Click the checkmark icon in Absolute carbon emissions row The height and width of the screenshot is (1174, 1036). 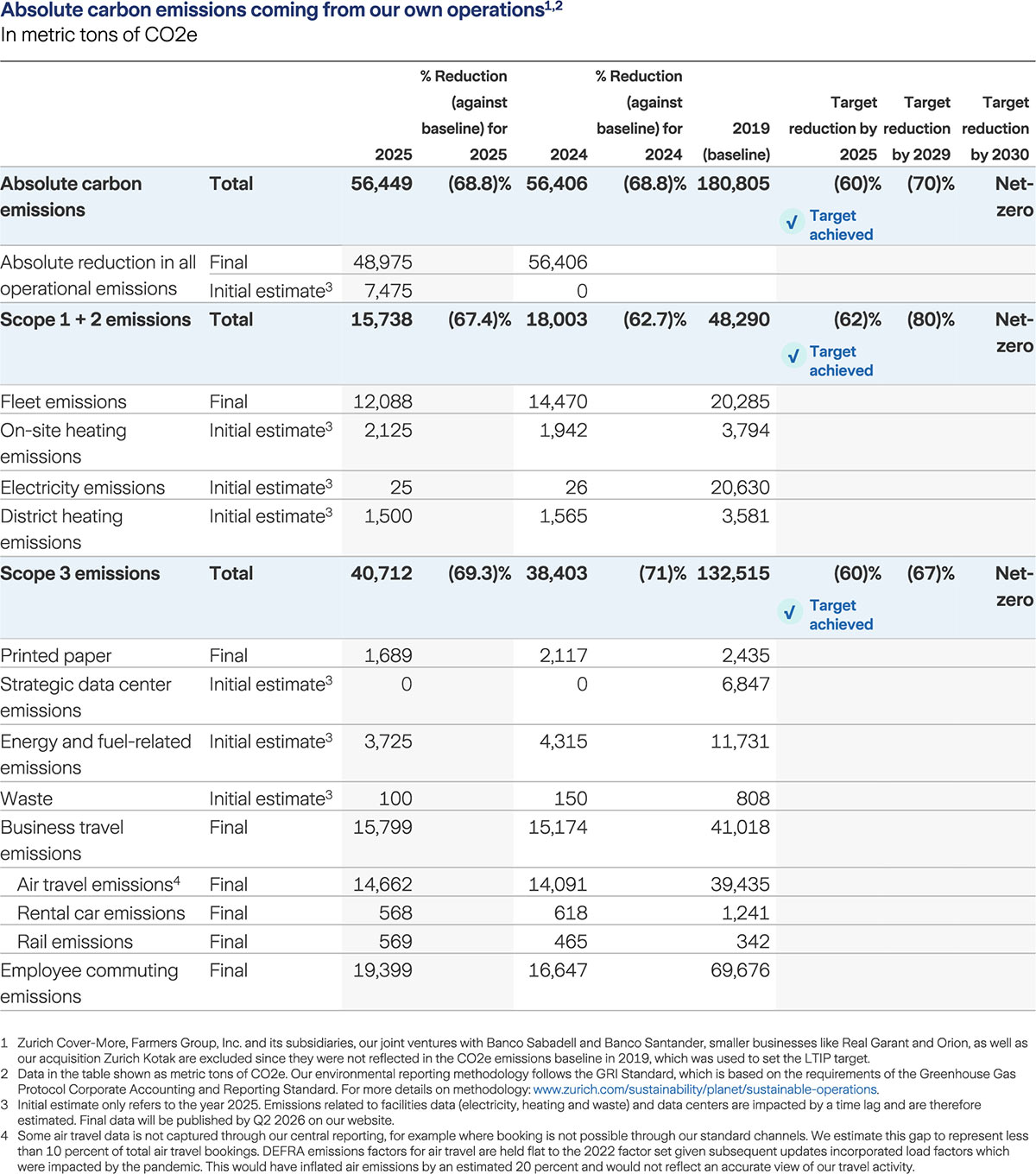791,223
